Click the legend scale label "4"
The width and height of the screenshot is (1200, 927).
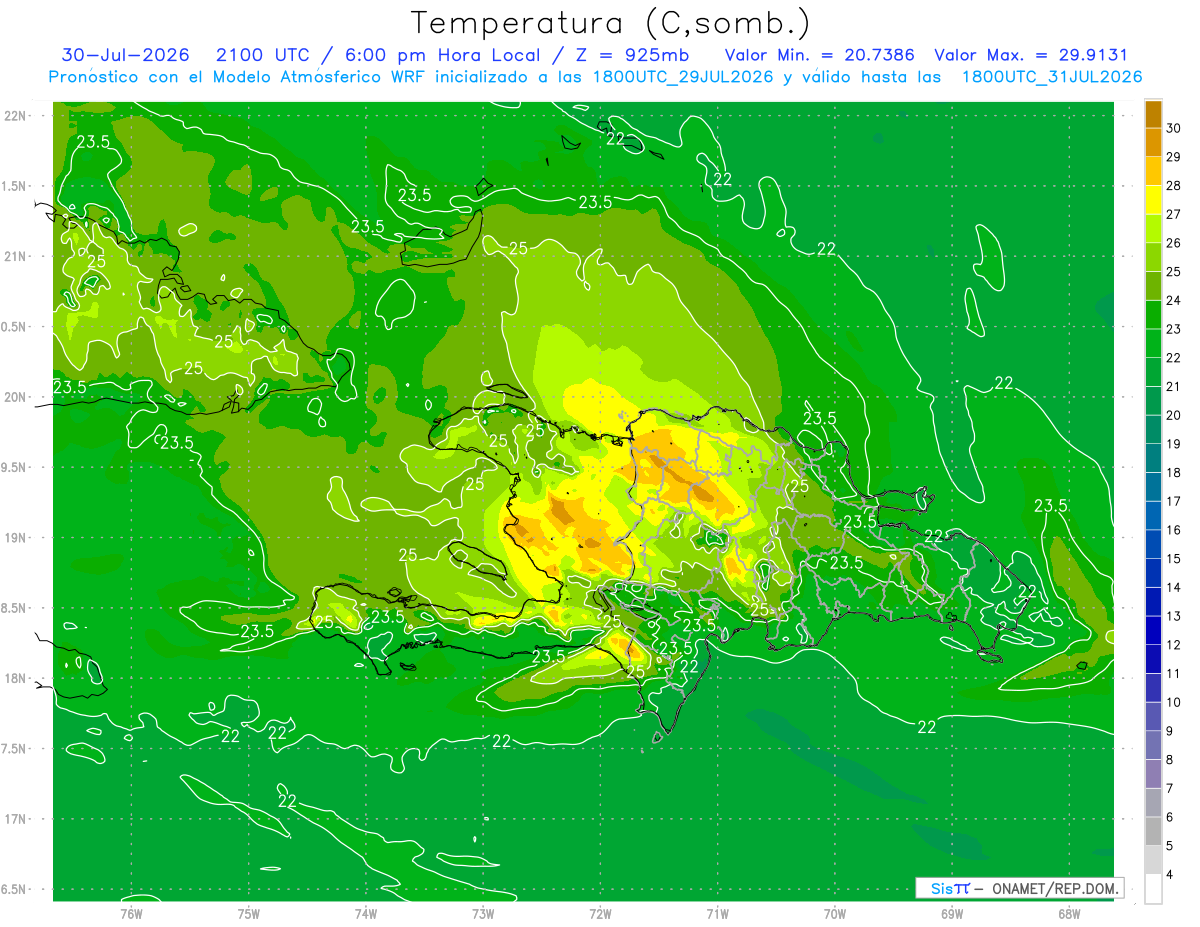(1171, 875)
